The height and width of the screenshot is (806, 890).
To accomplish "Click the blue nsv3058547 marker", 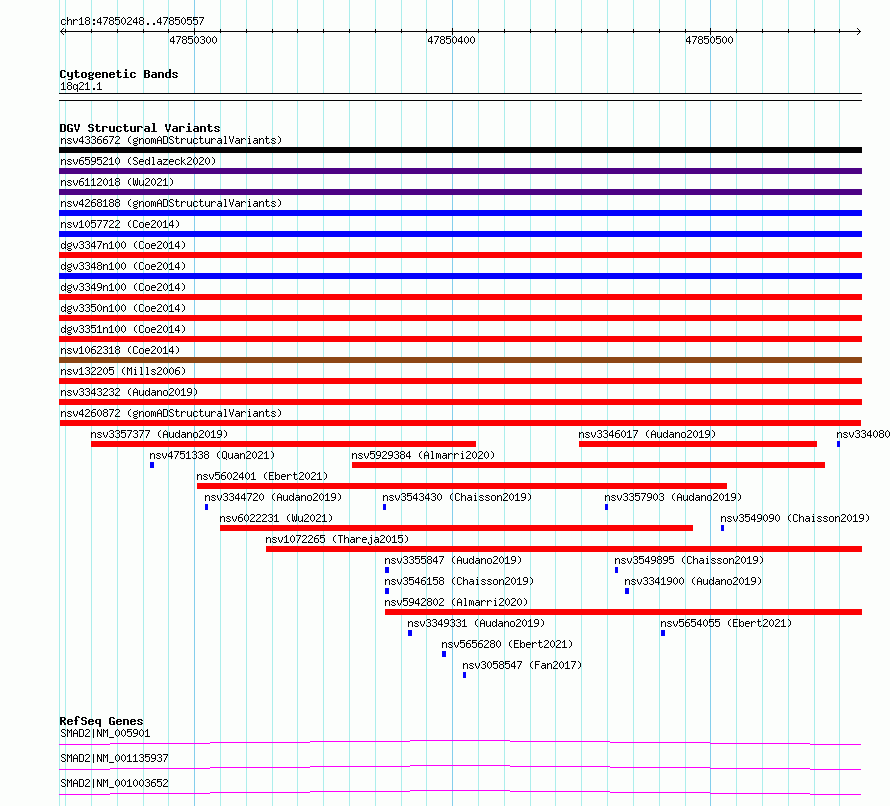I will [x=464, y=675].
